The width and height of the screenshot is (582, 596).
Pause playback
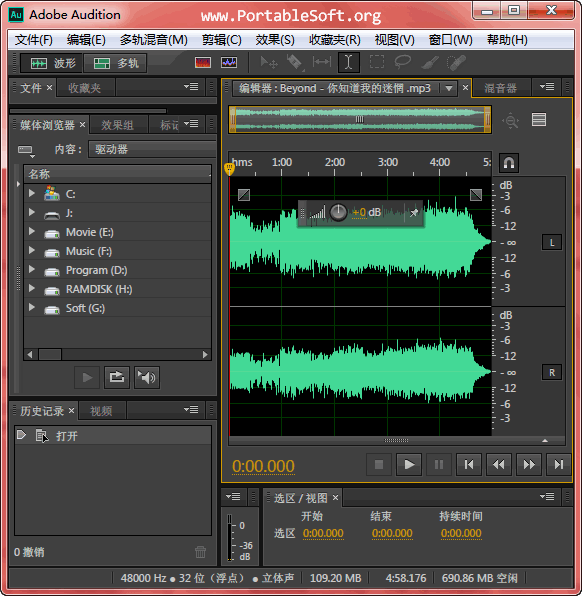tap(439, 464)
